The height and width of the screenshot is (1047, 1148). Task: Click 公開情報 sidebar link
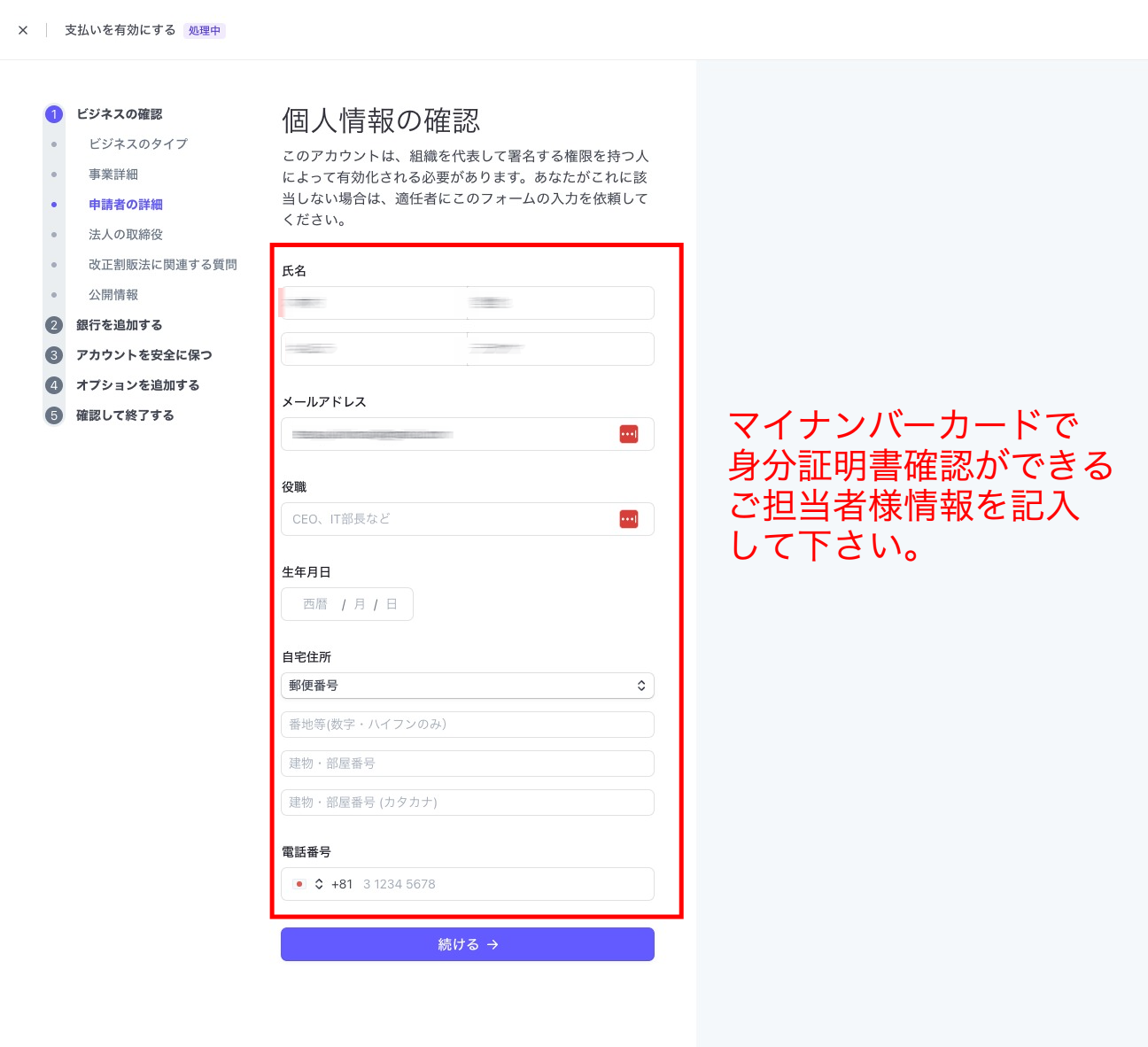click(113, 295)
